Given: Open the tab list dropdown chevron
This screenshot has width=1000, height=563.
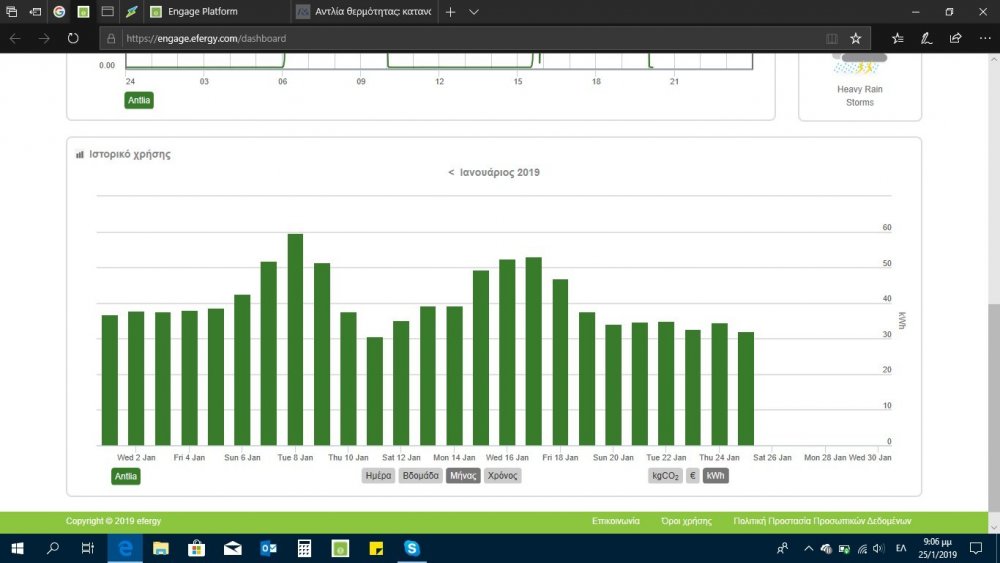Looking at the screenshot, I should (474, 12).
